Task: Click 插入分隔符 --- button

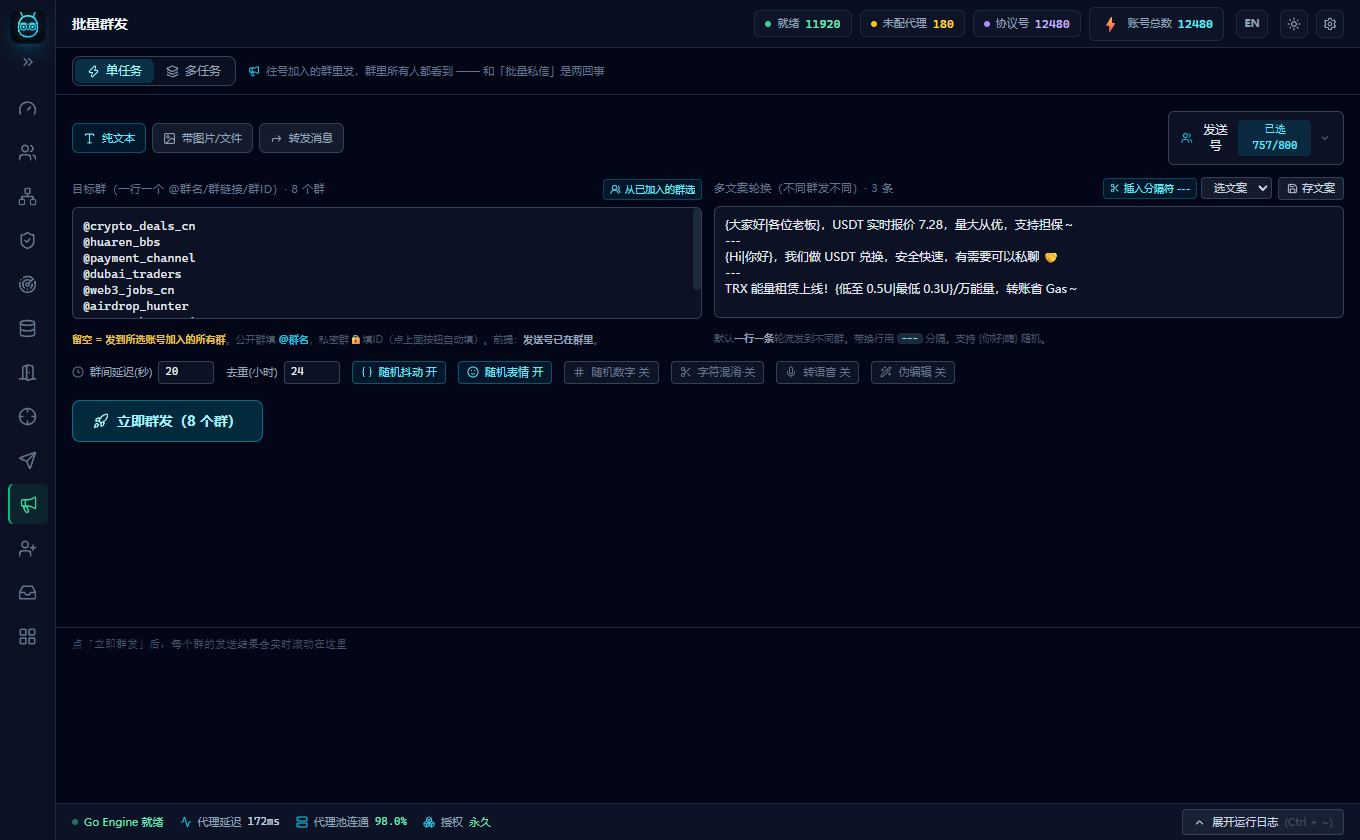Action: [x=1150, y=188]
